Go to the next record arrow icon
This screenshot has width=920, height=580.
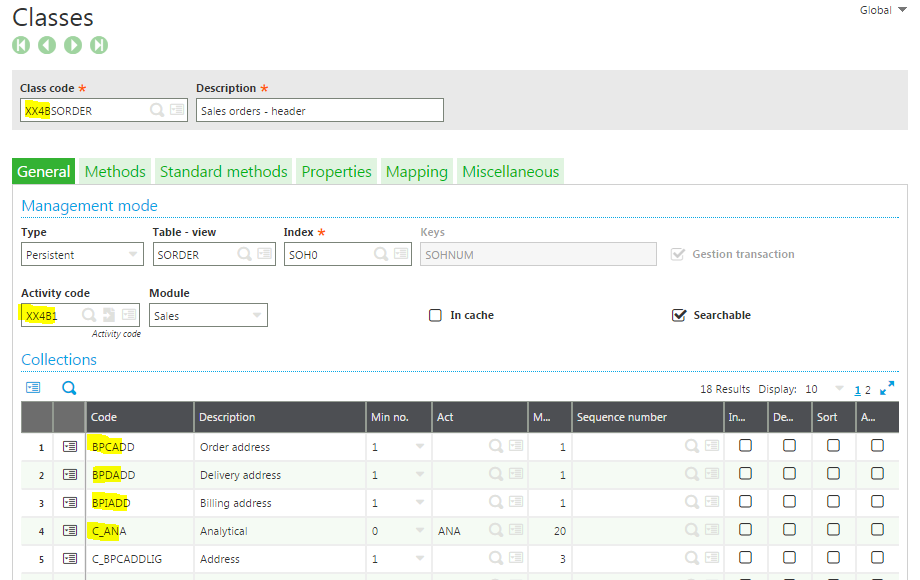73,45
